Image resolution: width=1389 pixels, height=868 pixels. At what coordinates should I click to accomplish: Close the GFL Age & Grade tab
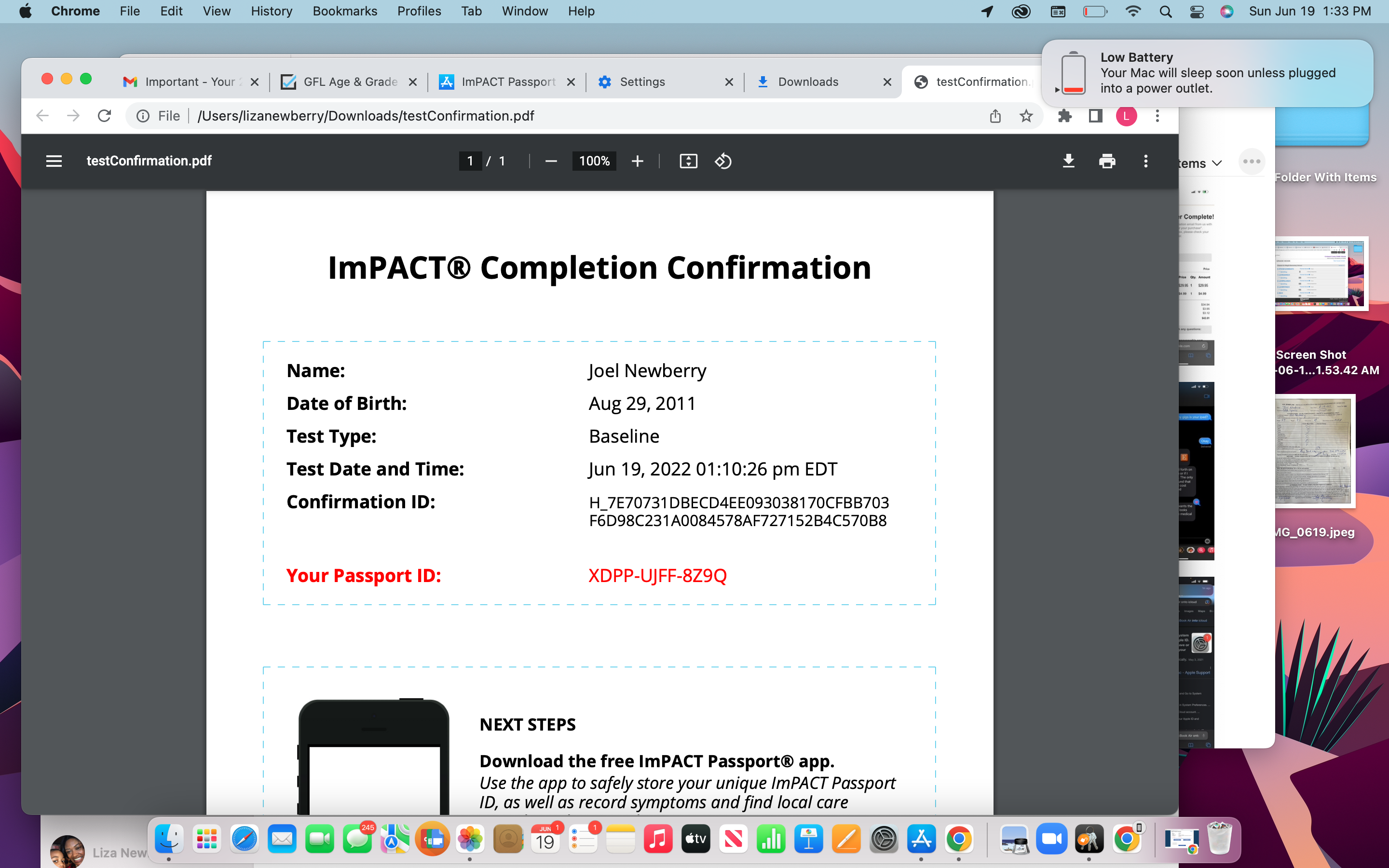click(x=413, y=82)
